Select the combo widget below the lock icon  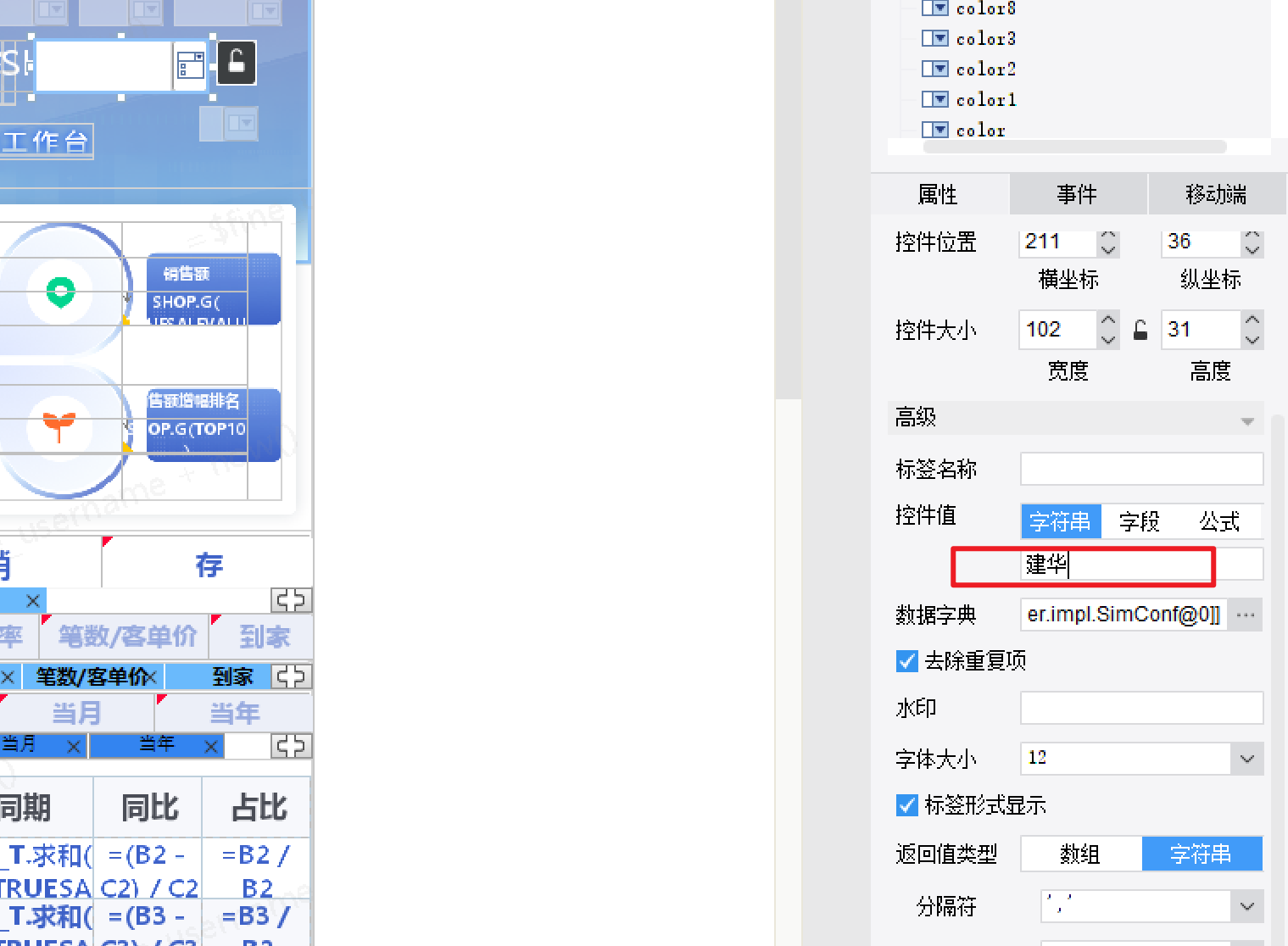[x=229, y=124]
